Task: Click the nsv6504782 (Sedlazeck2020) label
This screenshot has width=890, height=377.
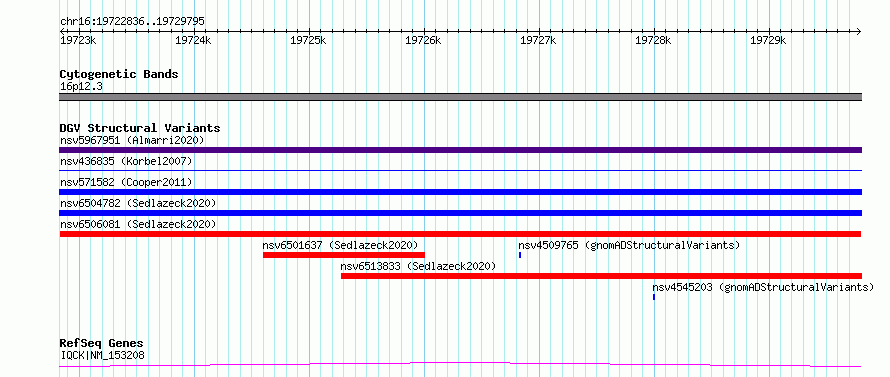Action: tap(138, 203)
